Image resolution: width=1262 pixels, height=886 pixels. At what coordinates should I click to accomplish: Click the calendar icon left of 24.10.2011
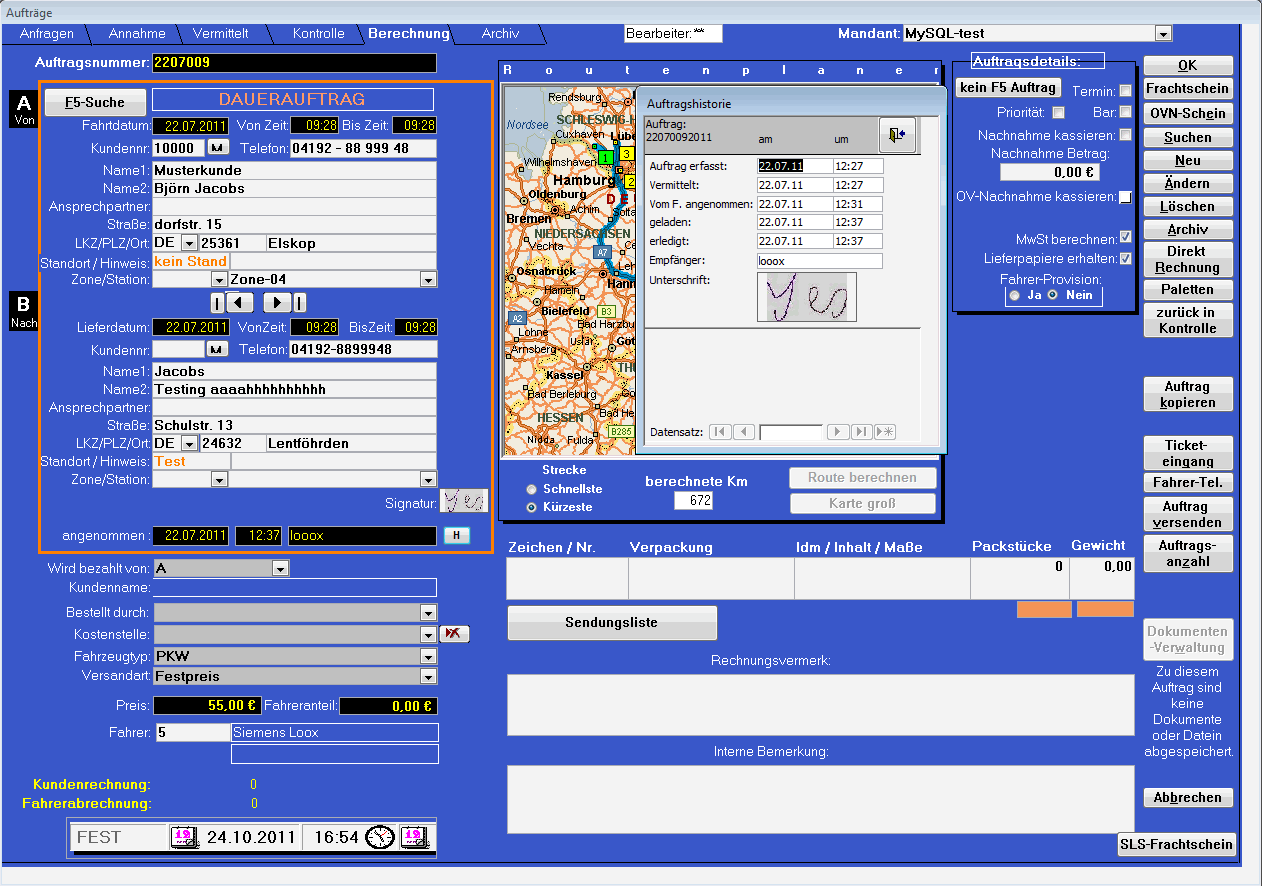tap(183, 837)
